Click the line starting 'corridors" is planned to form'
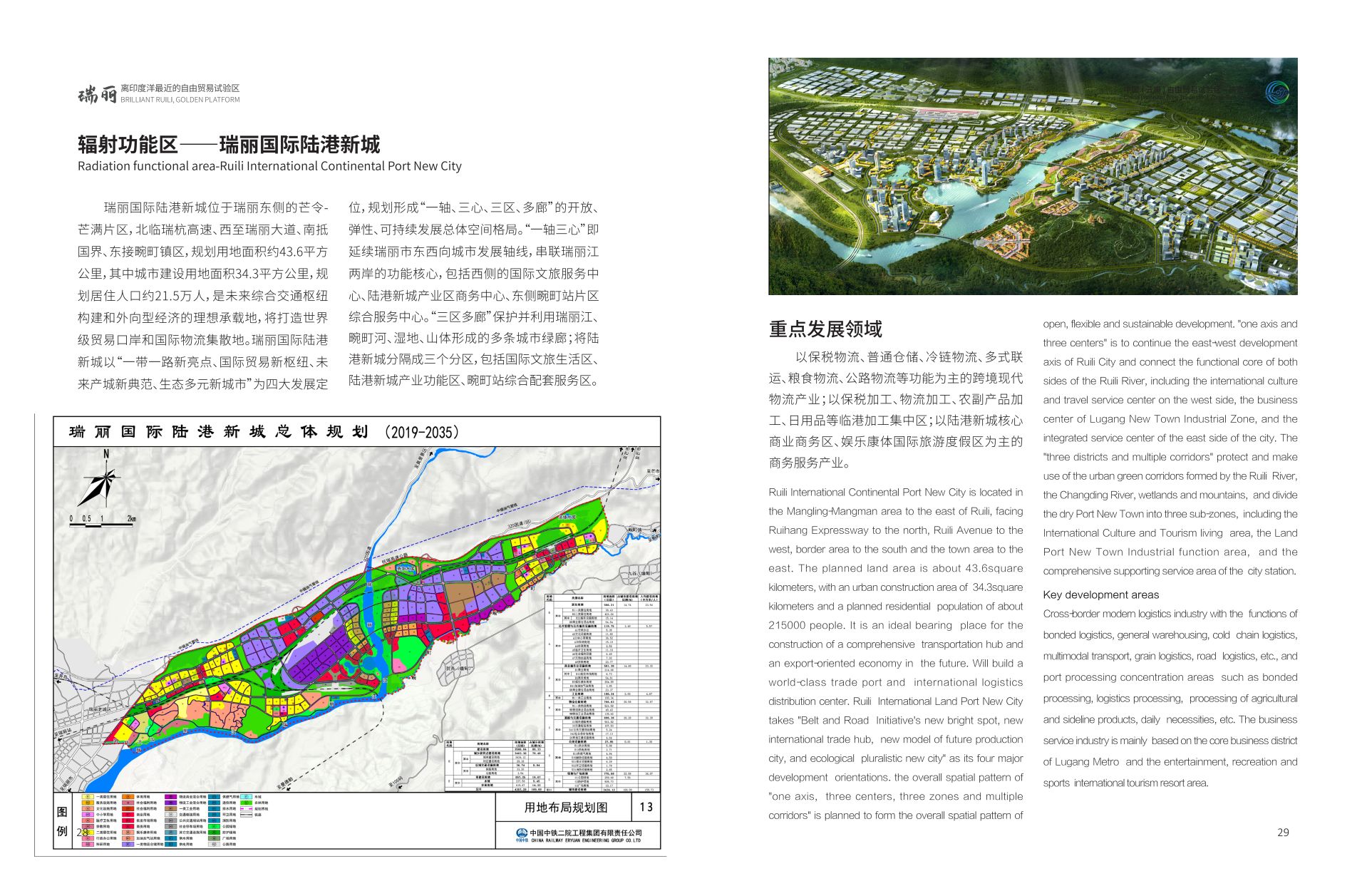 pyautogui.click(x=895, y=815)
